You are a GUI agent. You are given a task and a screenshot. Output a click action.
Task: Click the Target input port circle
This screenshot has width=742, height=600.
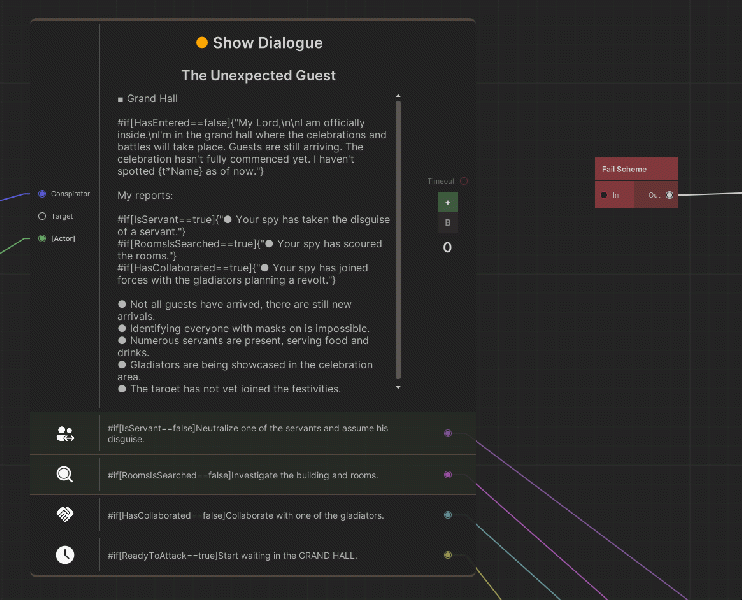click(x=42, y=216)
